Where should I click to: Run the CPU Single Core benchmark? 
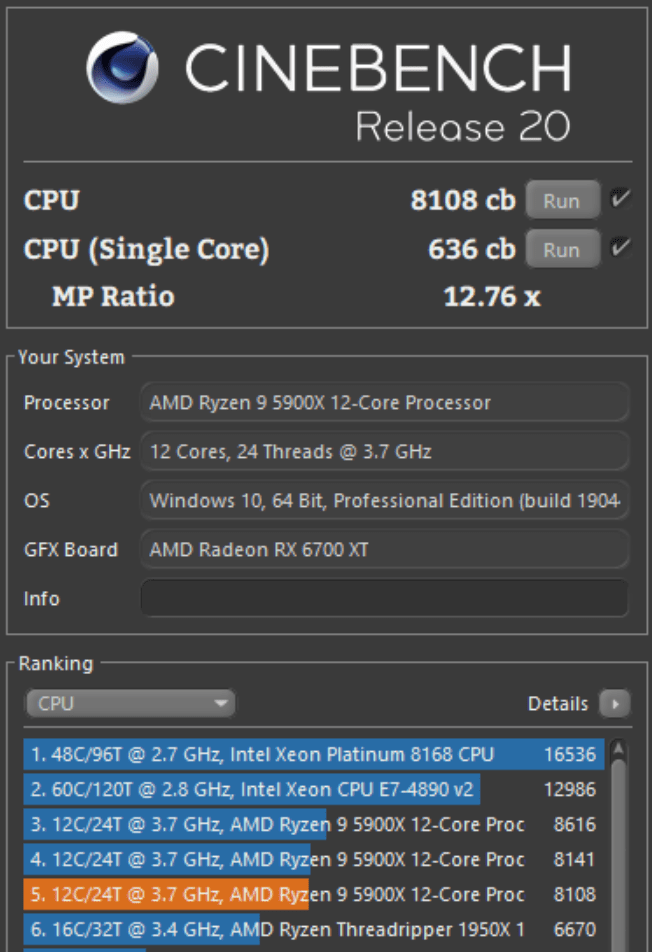click(x=561, y=249)
